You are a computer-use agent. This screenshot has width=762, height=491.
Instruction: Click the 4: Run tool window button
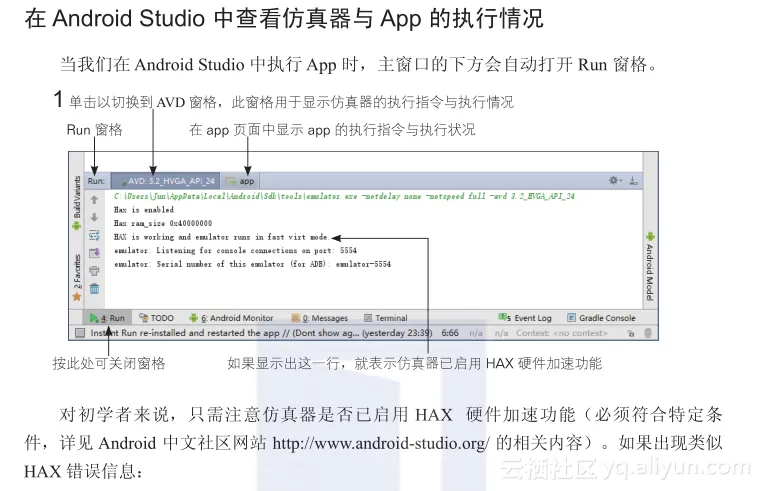pos(107,318)
